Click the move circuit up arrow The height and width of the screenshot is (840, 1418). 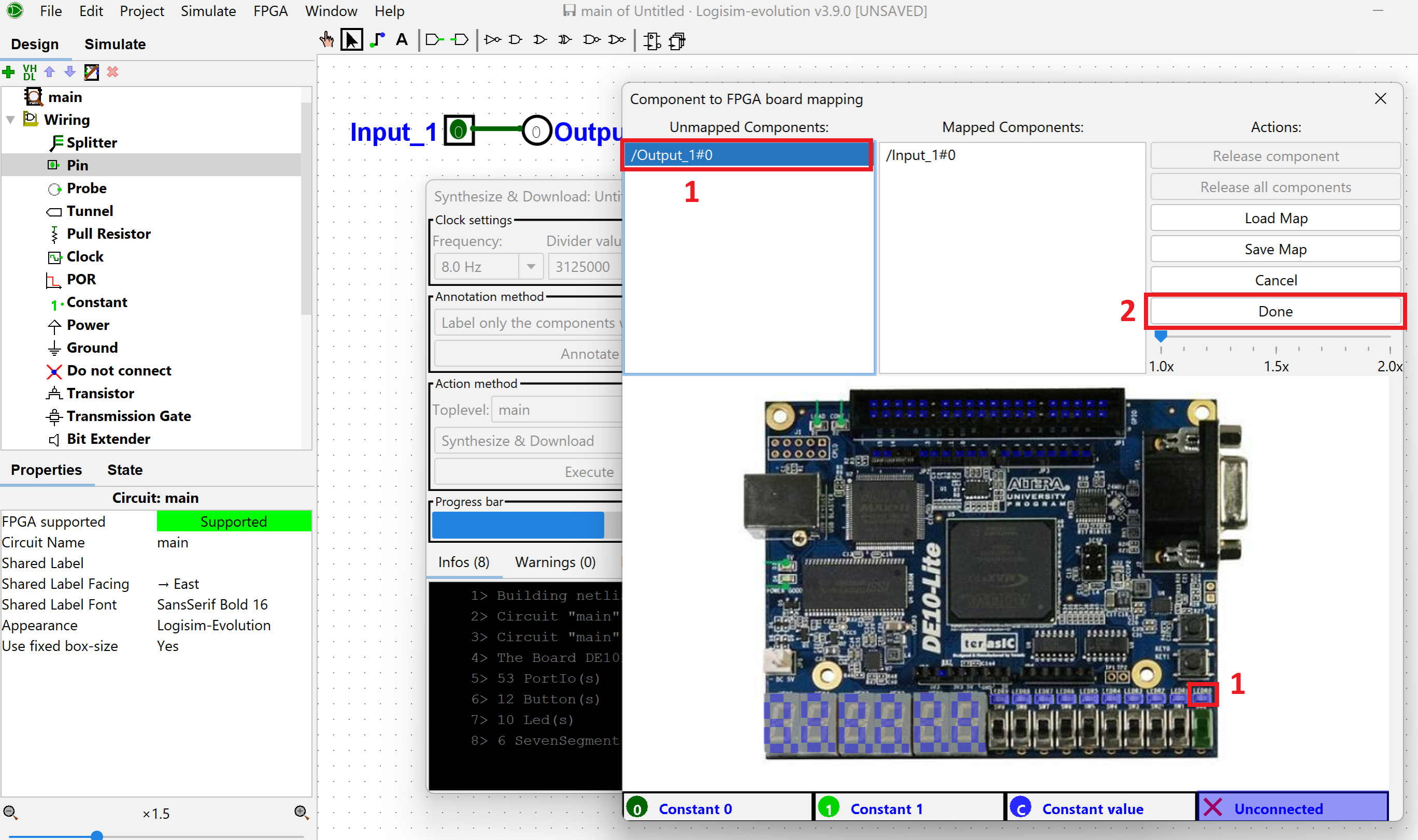pos(50,72)
